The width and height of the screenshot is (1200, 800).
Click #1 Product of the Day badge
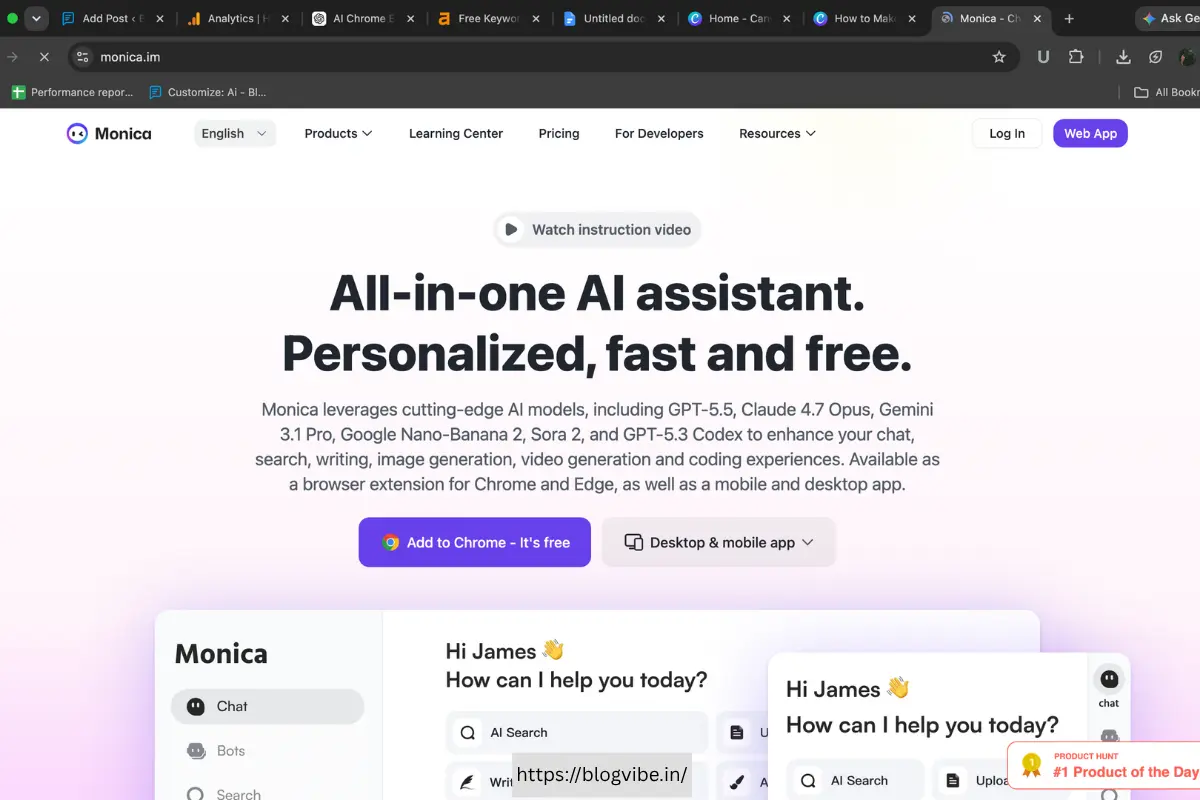click(1104, 766)
